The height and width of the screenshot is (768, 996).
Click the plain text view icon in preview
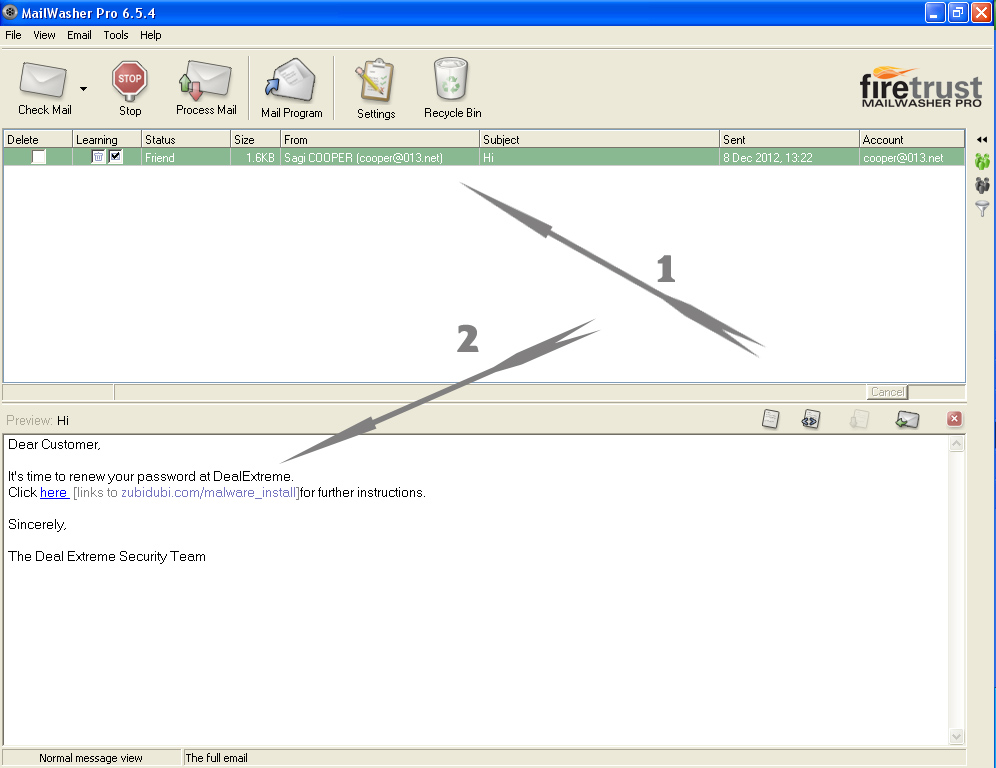tap(771, 419)
